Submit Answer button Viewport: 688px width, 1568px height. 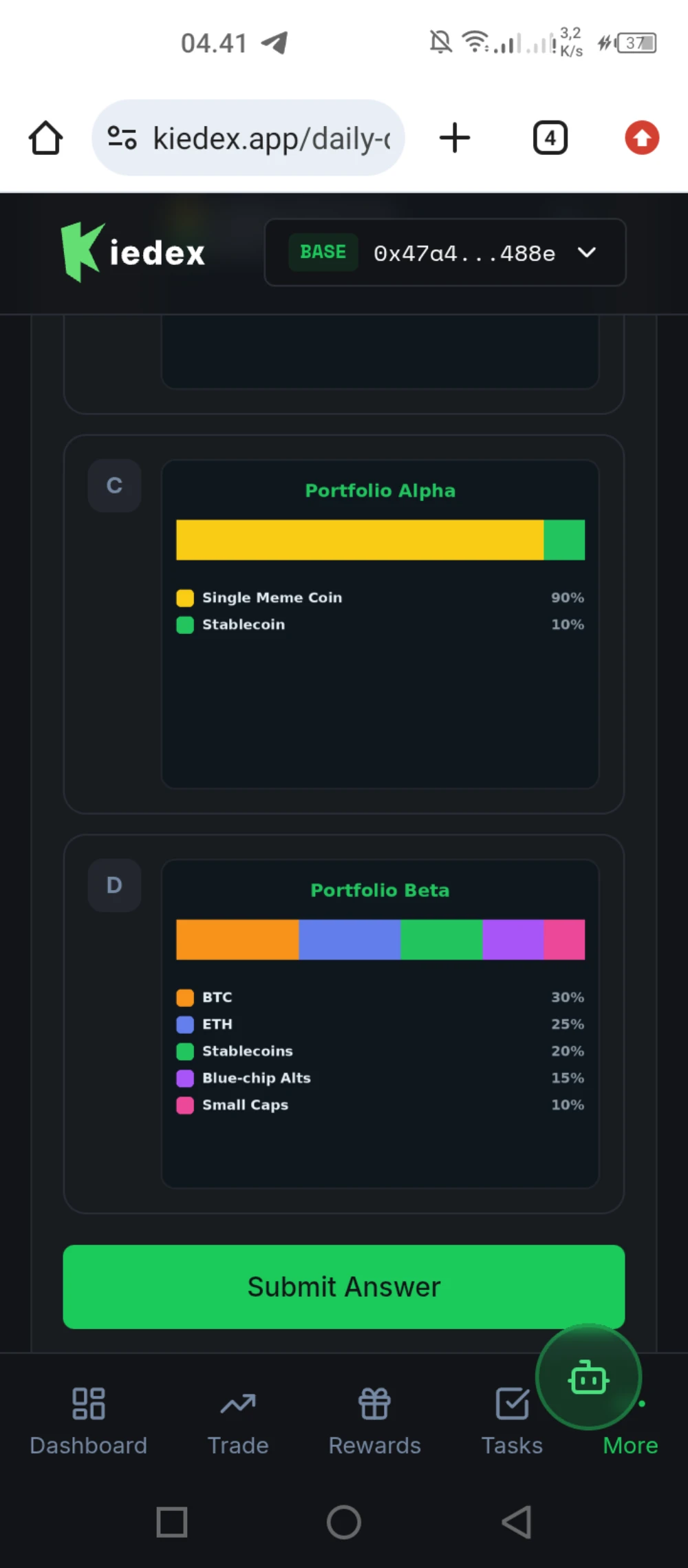coord(344,1286)
